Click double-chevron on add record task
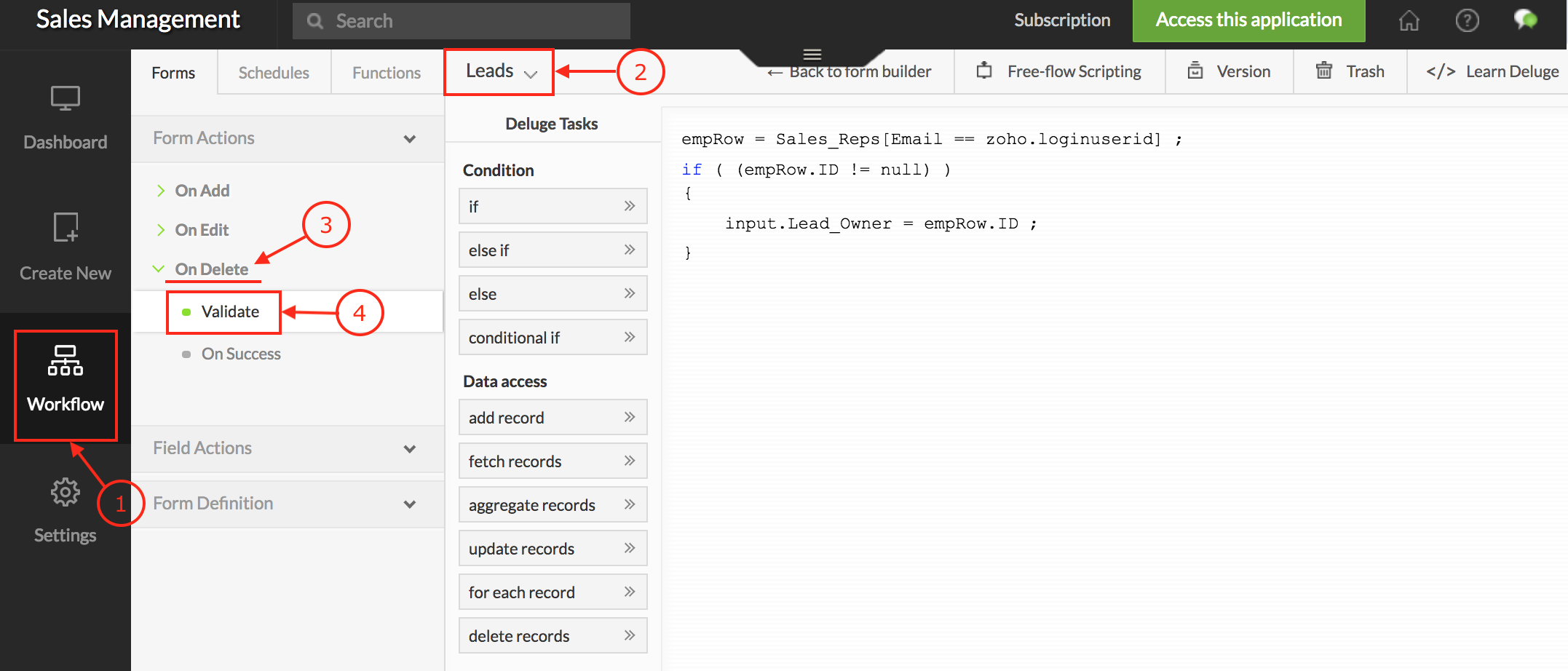 pos(630,417)
